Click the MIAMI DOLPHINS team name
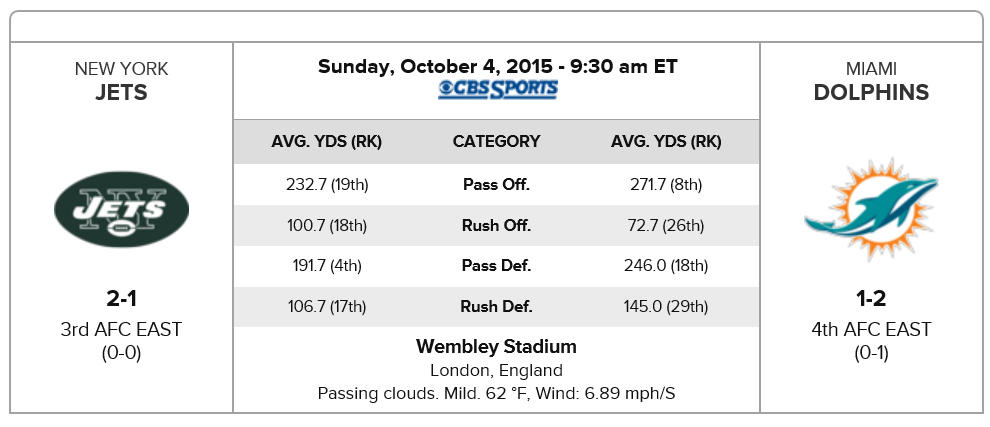 [x=871, y=82]
